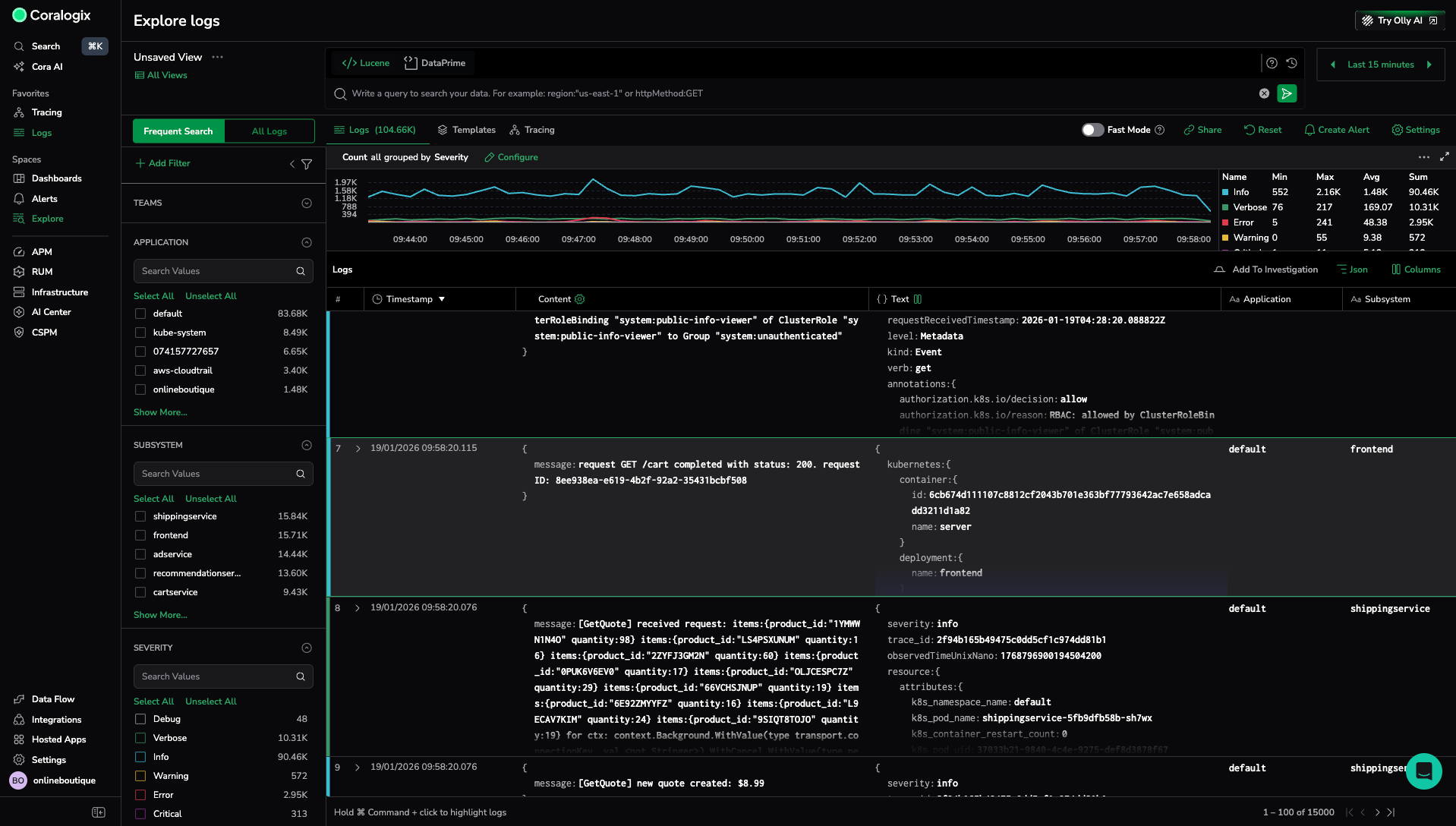Image resolution: width=1456 pixels, height=826 pixels.
Task: Check the Error severity checkbox
Action: [x=140, y=795]
